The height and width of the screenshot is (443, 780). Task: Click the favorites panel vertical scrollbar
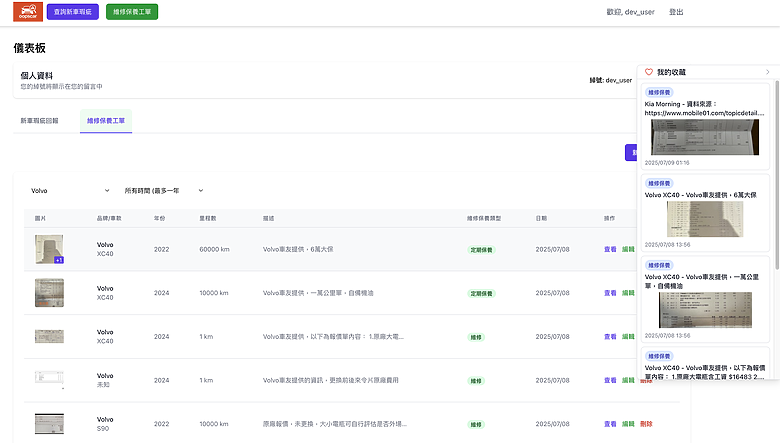tap(777, 174)
